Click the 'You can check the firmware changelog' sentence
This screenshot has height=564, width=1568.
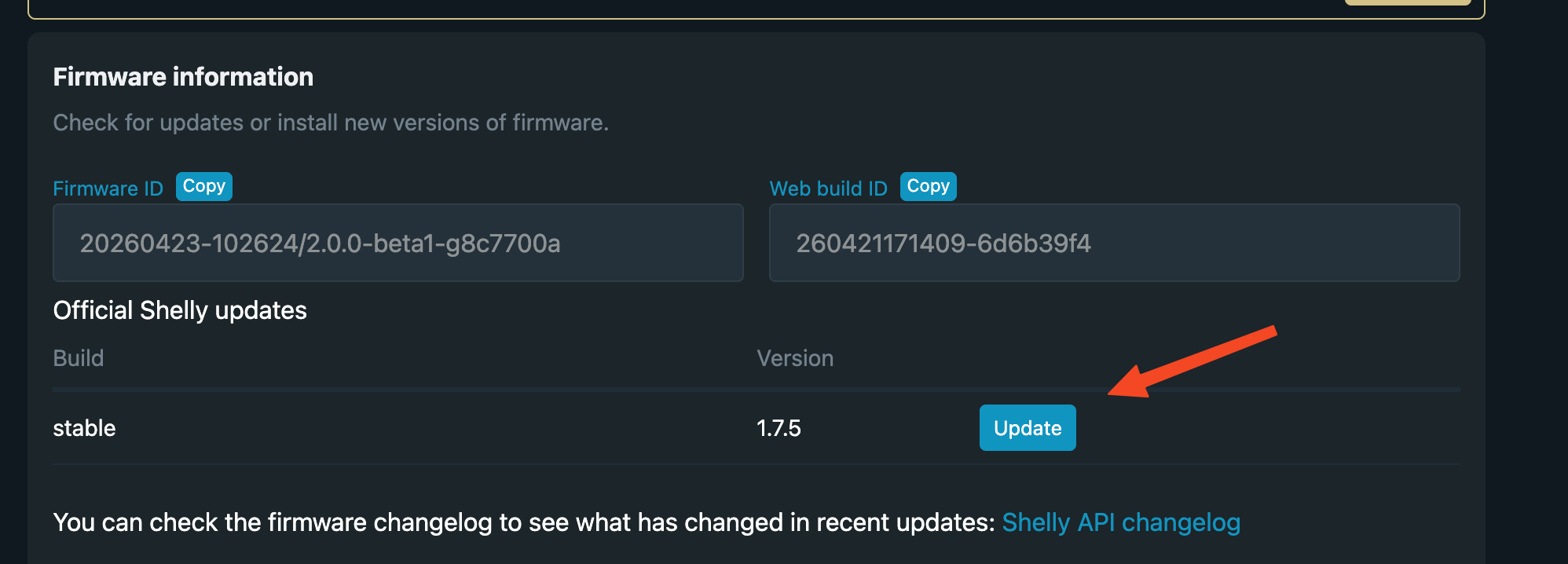[524, 522]
